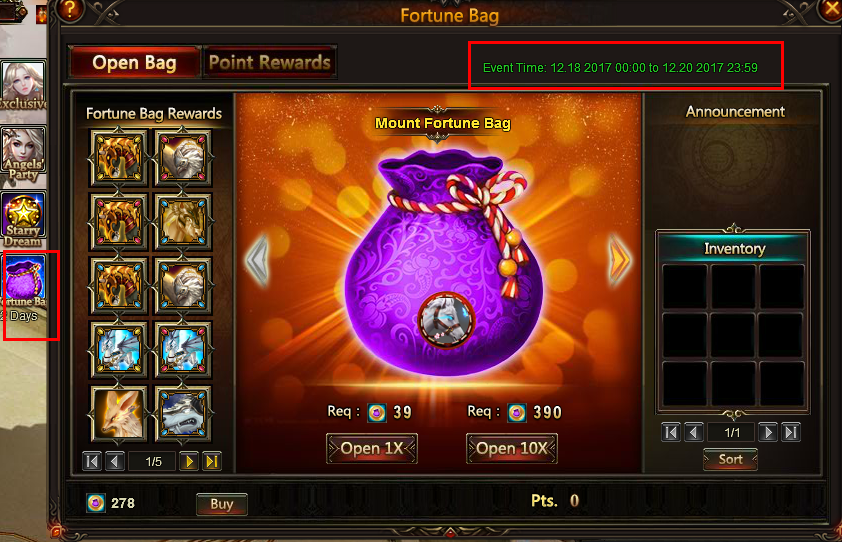Open the Angels' Party event icon
The width and height of the screenshot is (842, 542).
coord(23,155)
